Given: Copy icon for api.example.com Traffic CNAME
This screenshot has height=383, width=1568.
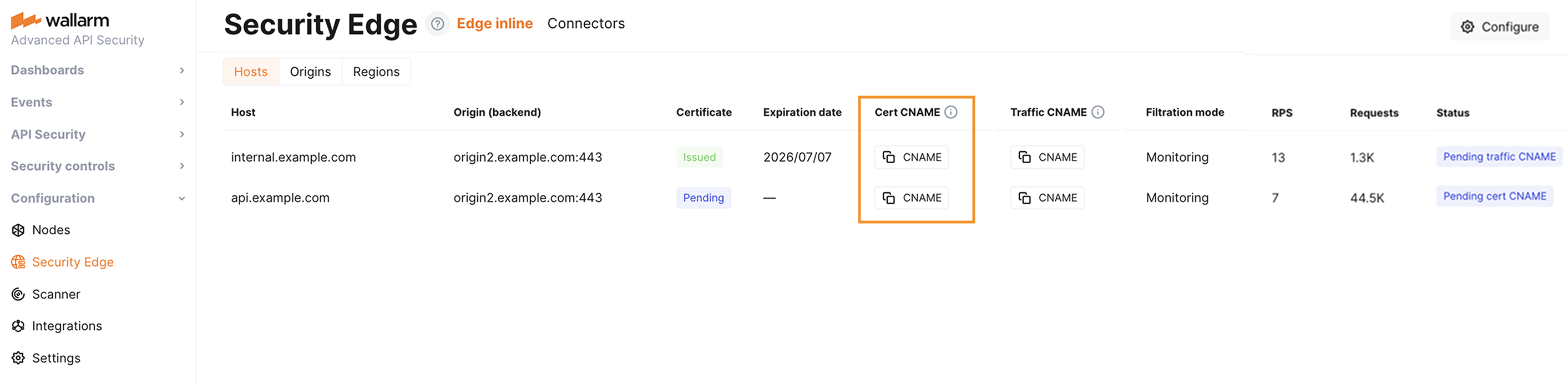Looking at the screenshot, I should coord(1024,198).
